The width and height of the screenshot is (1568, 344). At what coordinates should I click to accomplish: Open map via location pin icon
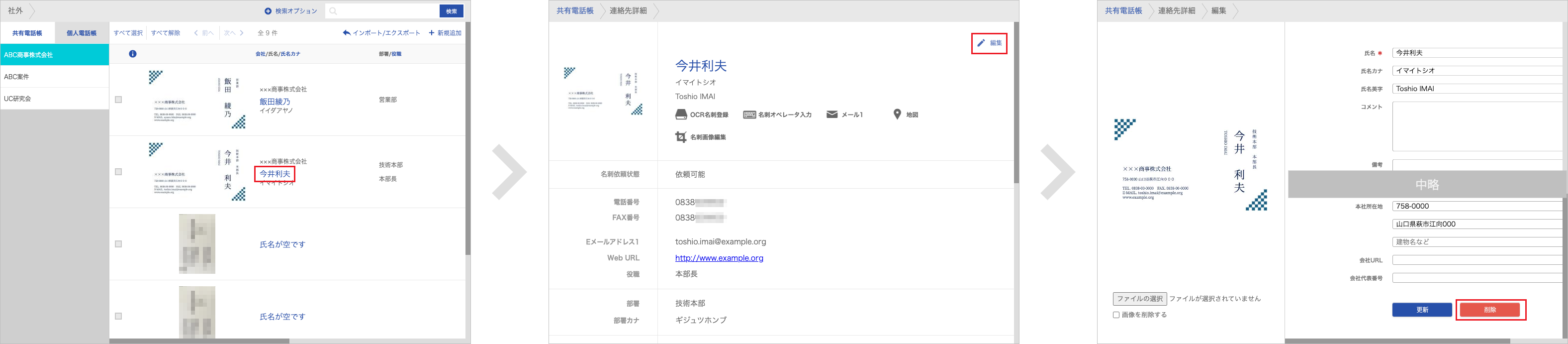click(x=897, y=115)
